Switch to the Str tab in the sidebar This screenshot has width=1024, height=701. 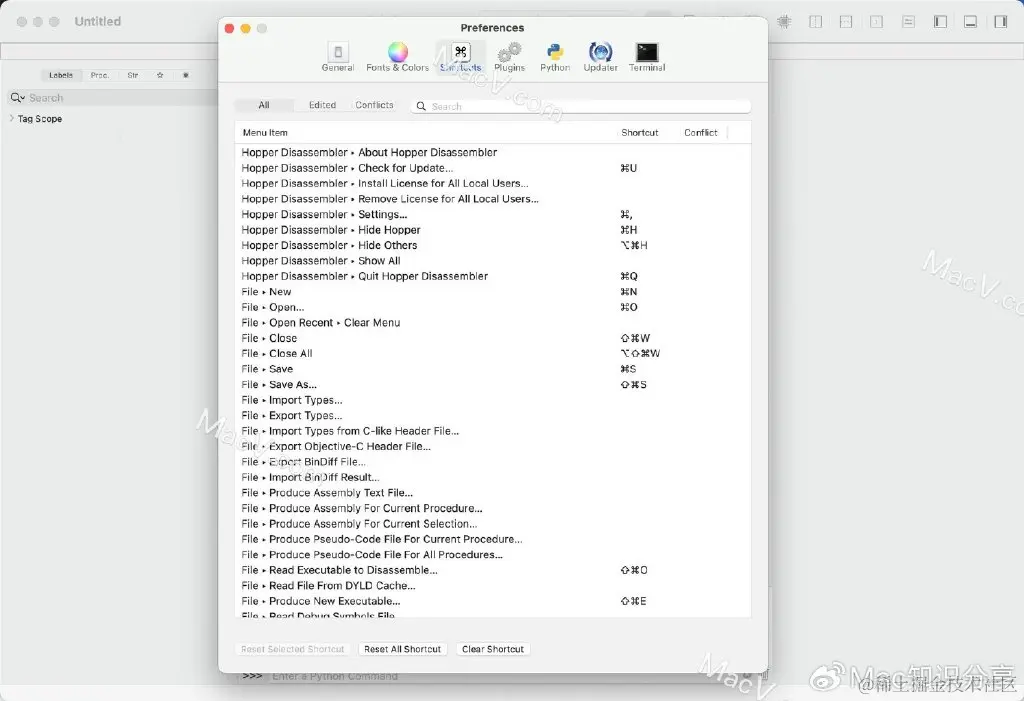click(x=133, y=75)
